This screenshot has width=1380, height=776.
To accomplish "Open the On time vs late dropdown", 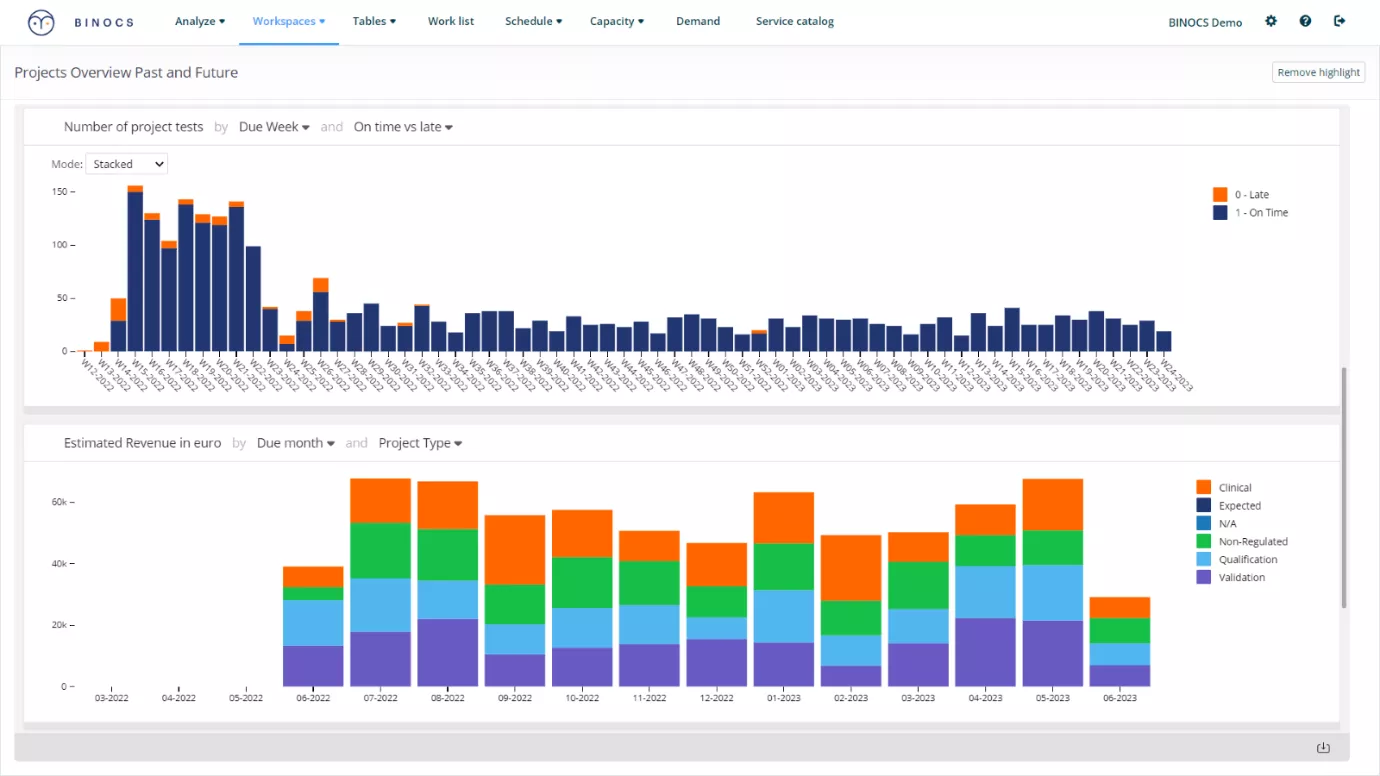I will tap(403, 127).
